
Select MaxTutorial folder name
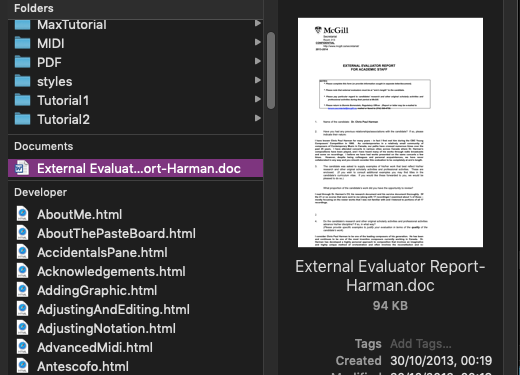[72, 25]
